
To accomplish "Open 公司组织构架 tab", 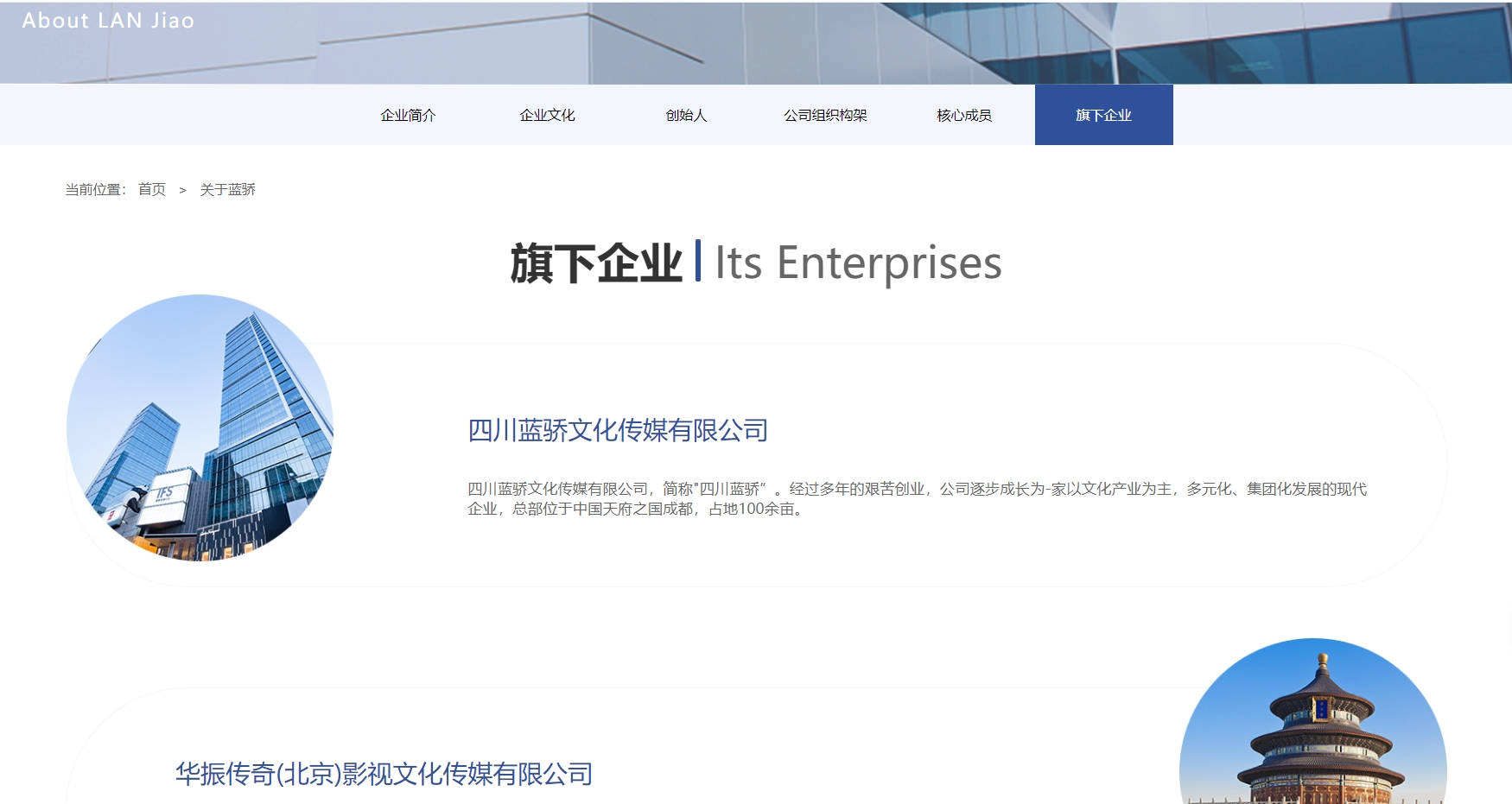I will click(x=825, y=115).
